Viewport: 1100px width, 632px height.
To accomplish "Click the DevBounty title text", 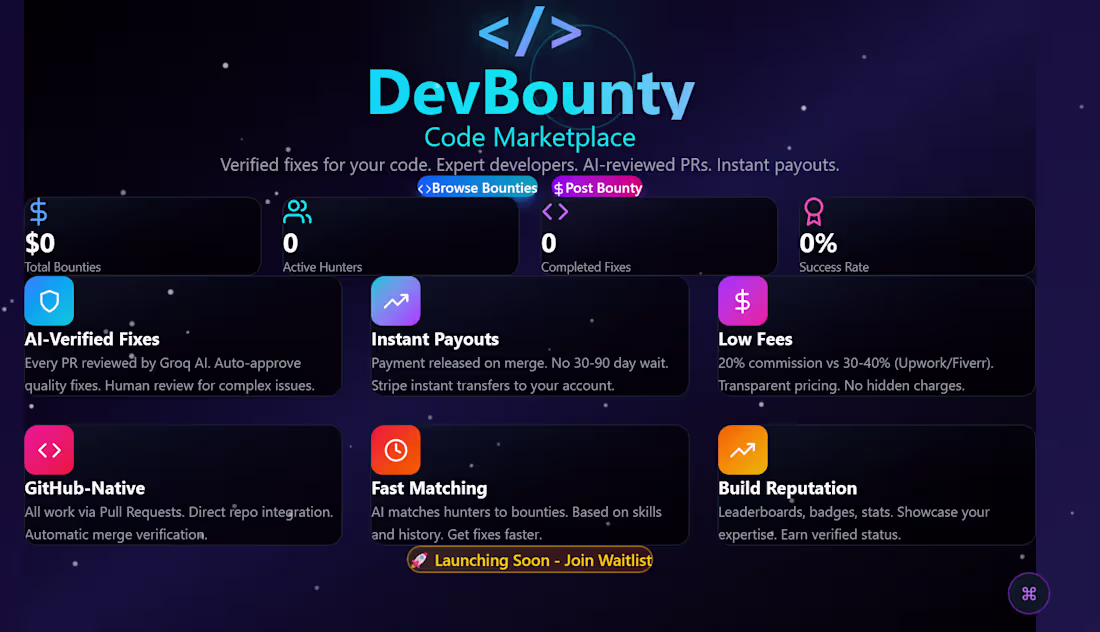I will [x=531, y=92].
